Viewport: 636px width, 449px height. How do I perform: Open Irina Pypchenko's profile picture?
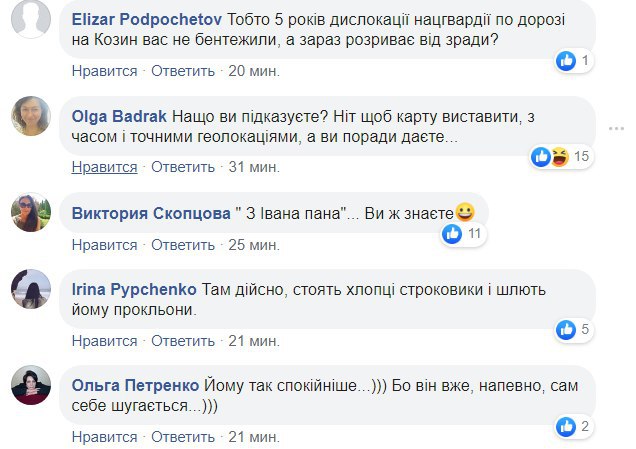coord(31,288)
